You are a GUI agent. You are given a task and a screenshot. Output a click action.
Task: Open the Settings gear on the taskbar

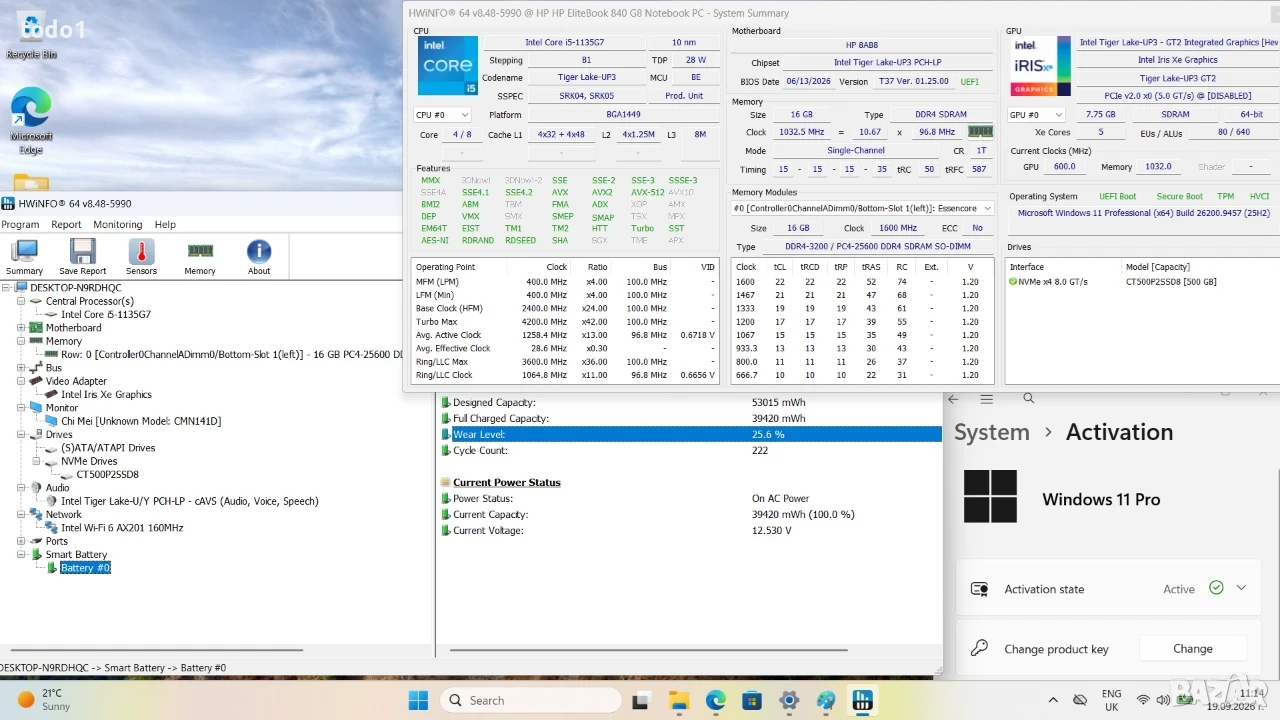[789, 700]
